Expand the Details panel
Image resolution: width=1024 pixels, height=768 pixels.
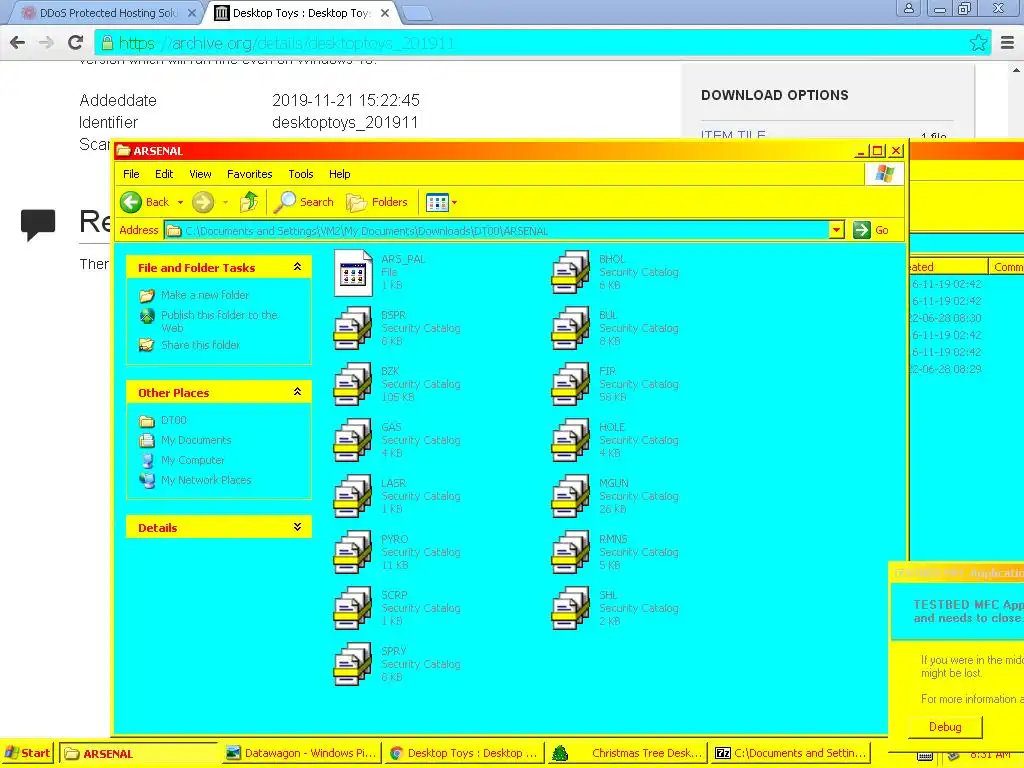click(297, 527)
